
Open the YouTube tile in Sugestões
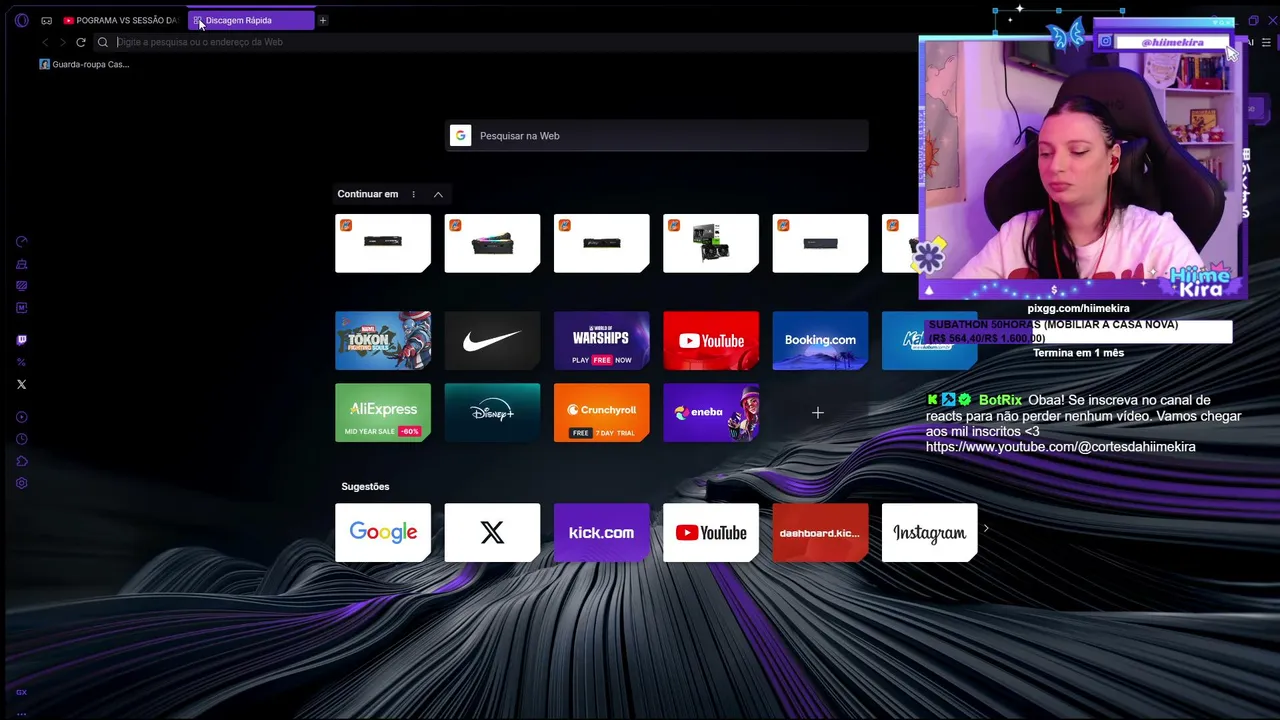(x=711, y=532)
